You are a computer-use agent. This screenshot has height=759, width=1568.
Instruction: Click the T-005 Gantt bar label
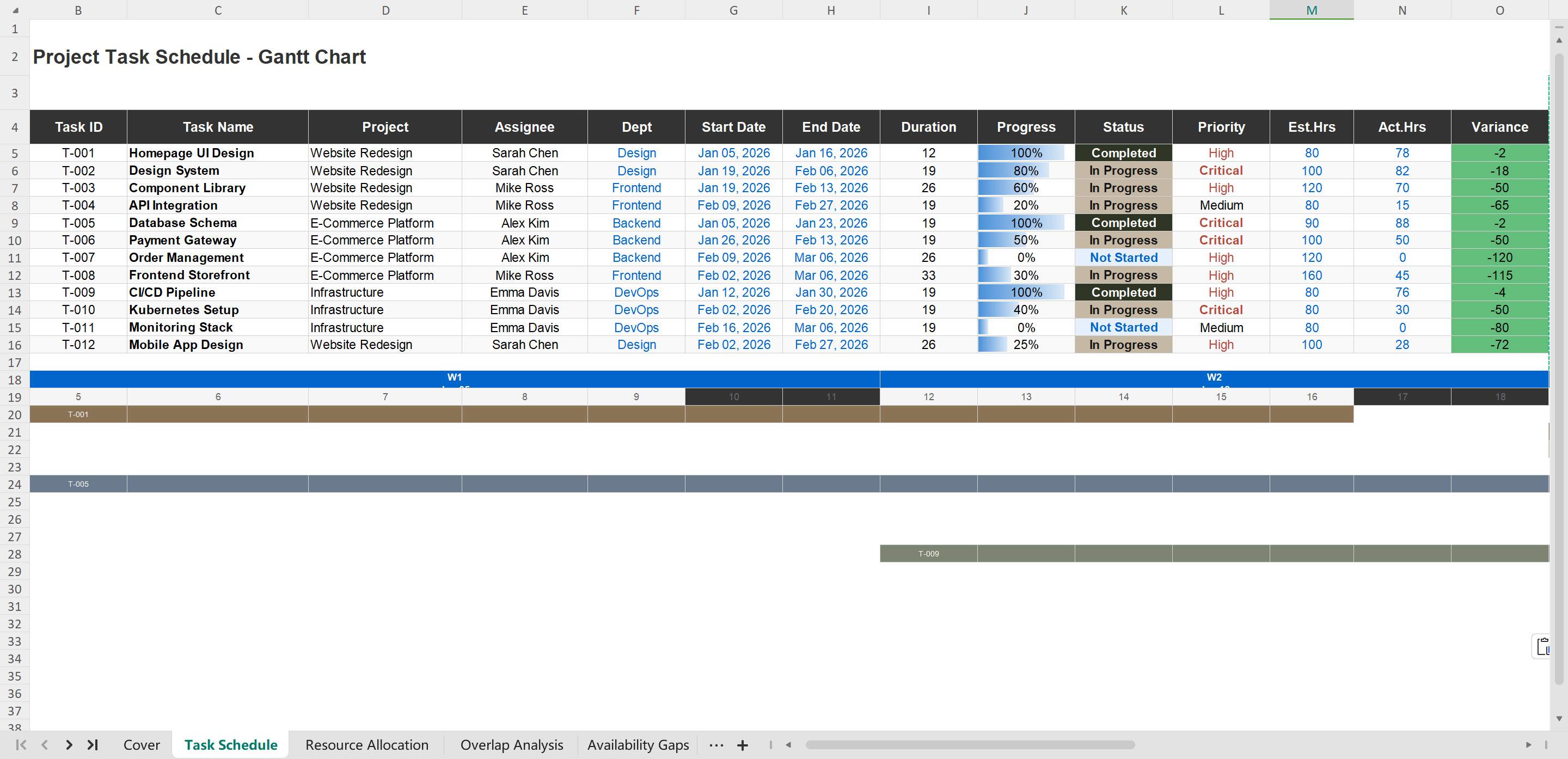coord(78,484)
